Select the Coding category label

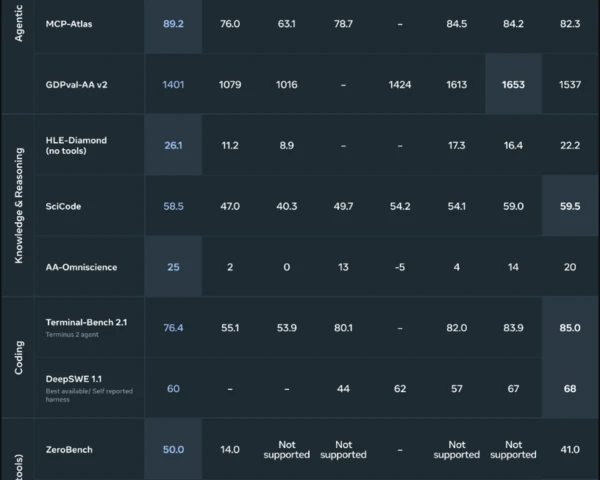[x=18, y=358]
